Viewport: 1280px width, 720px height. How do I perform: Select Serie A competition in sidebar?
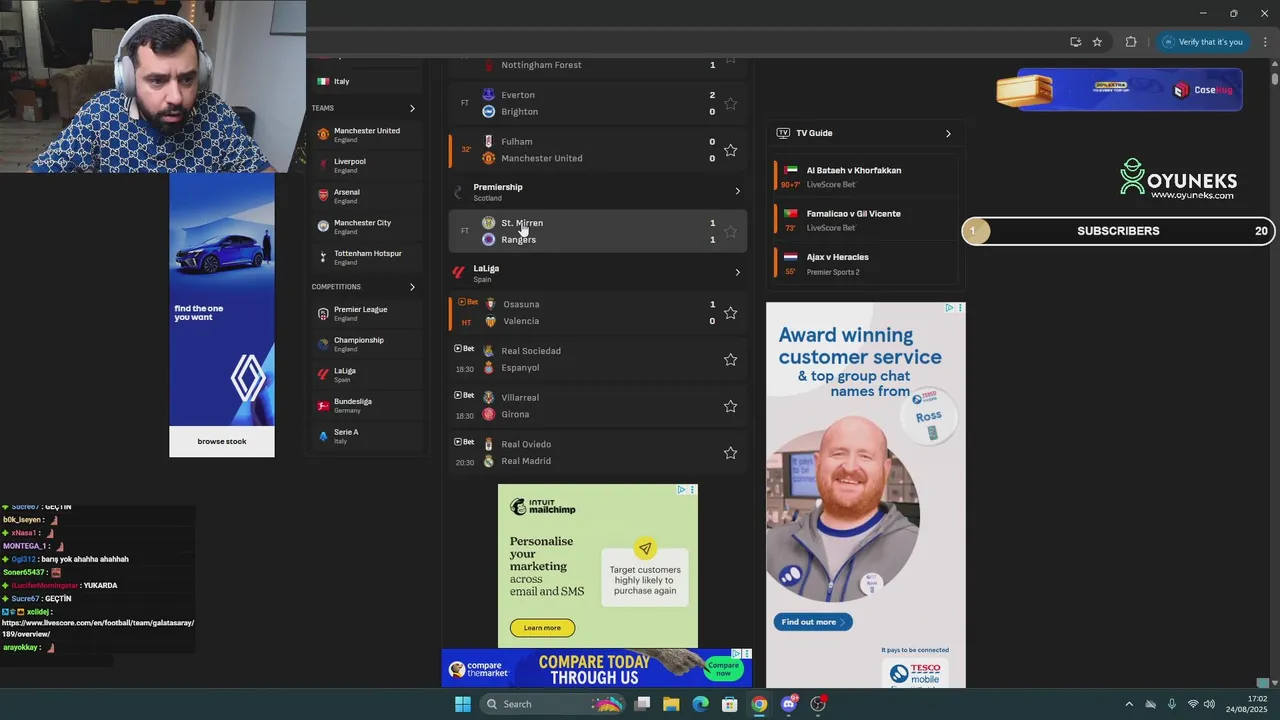pyautogui.click(x=366, y=436)
